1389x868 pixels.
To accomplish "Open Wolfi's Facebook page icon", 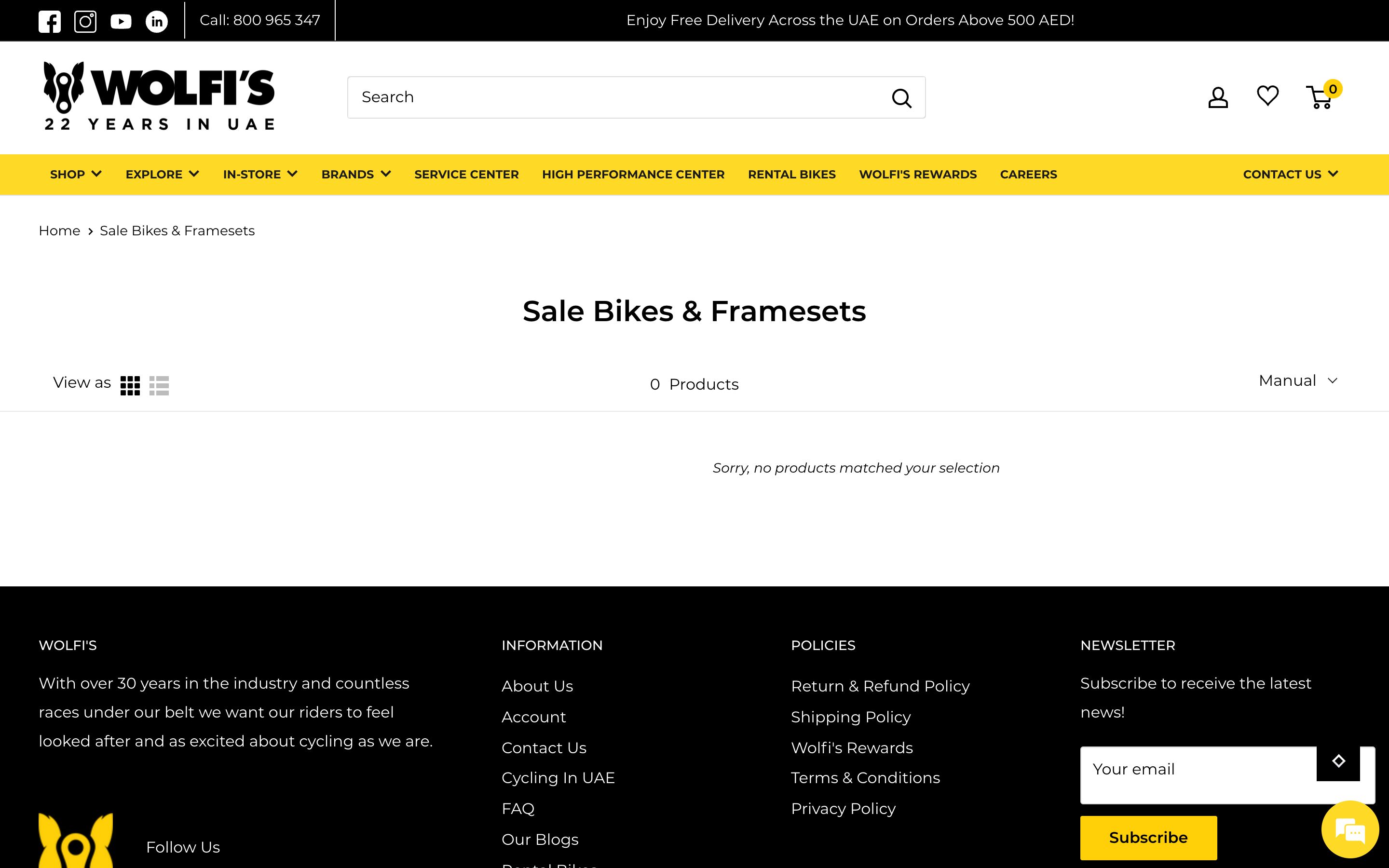I will tap(49, 21).
